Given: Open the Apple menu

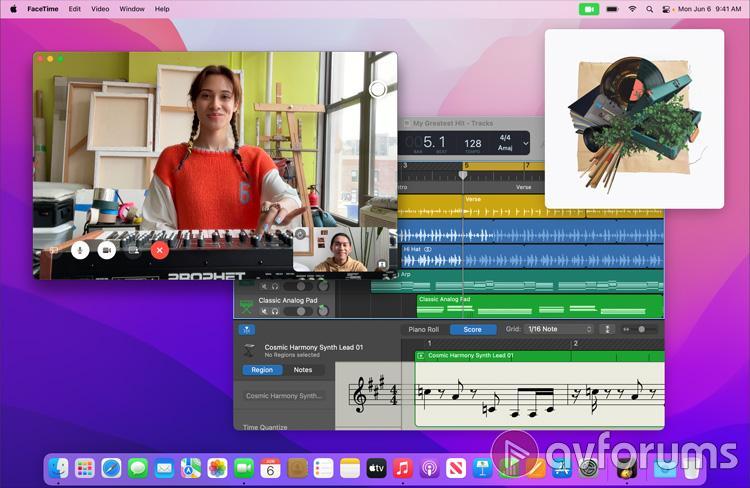Looking at the screenshot, I should pos(13,9).
